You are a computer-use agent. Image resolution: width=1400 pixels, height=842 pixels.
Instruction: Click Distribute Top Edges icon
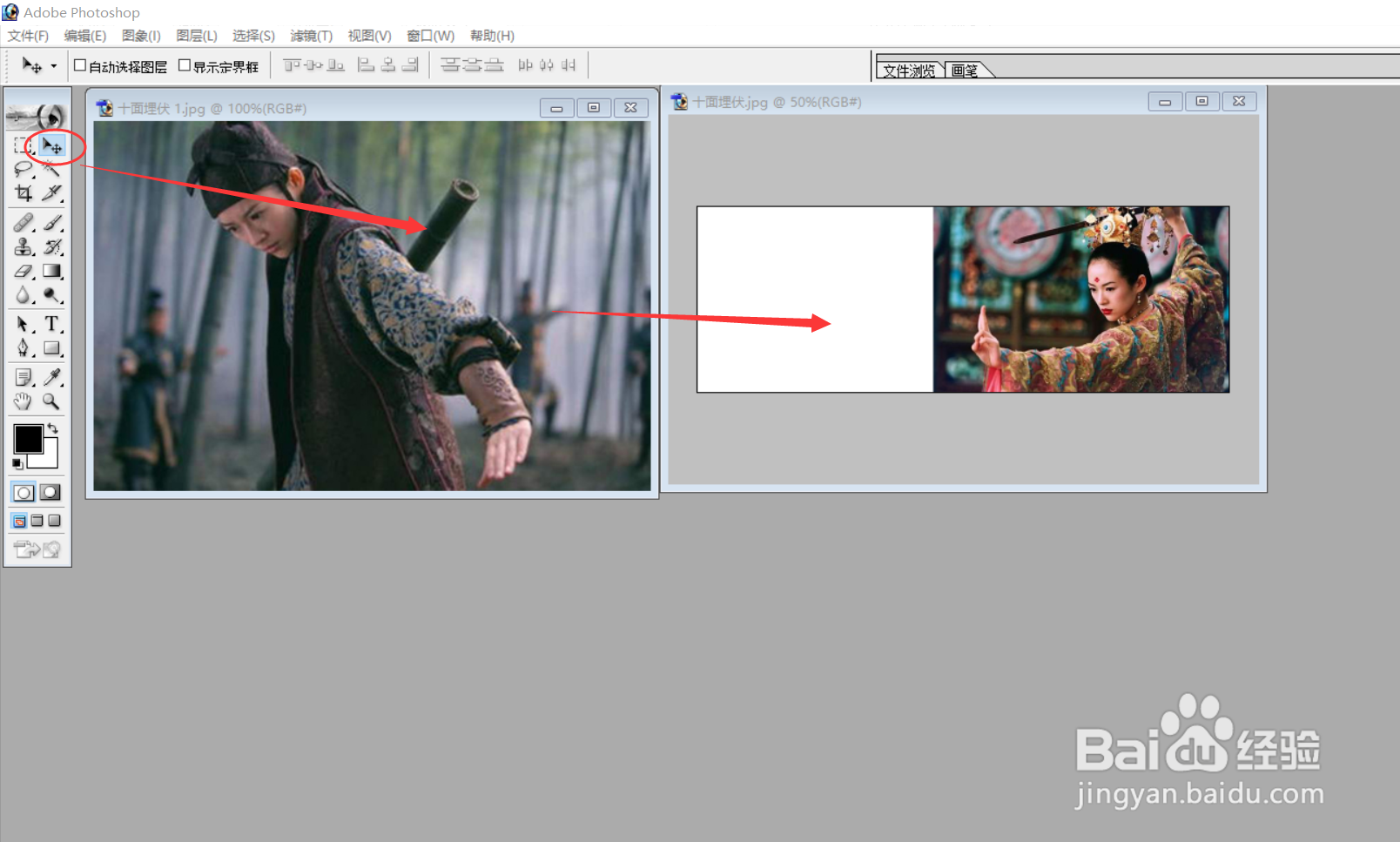[450, 65]
